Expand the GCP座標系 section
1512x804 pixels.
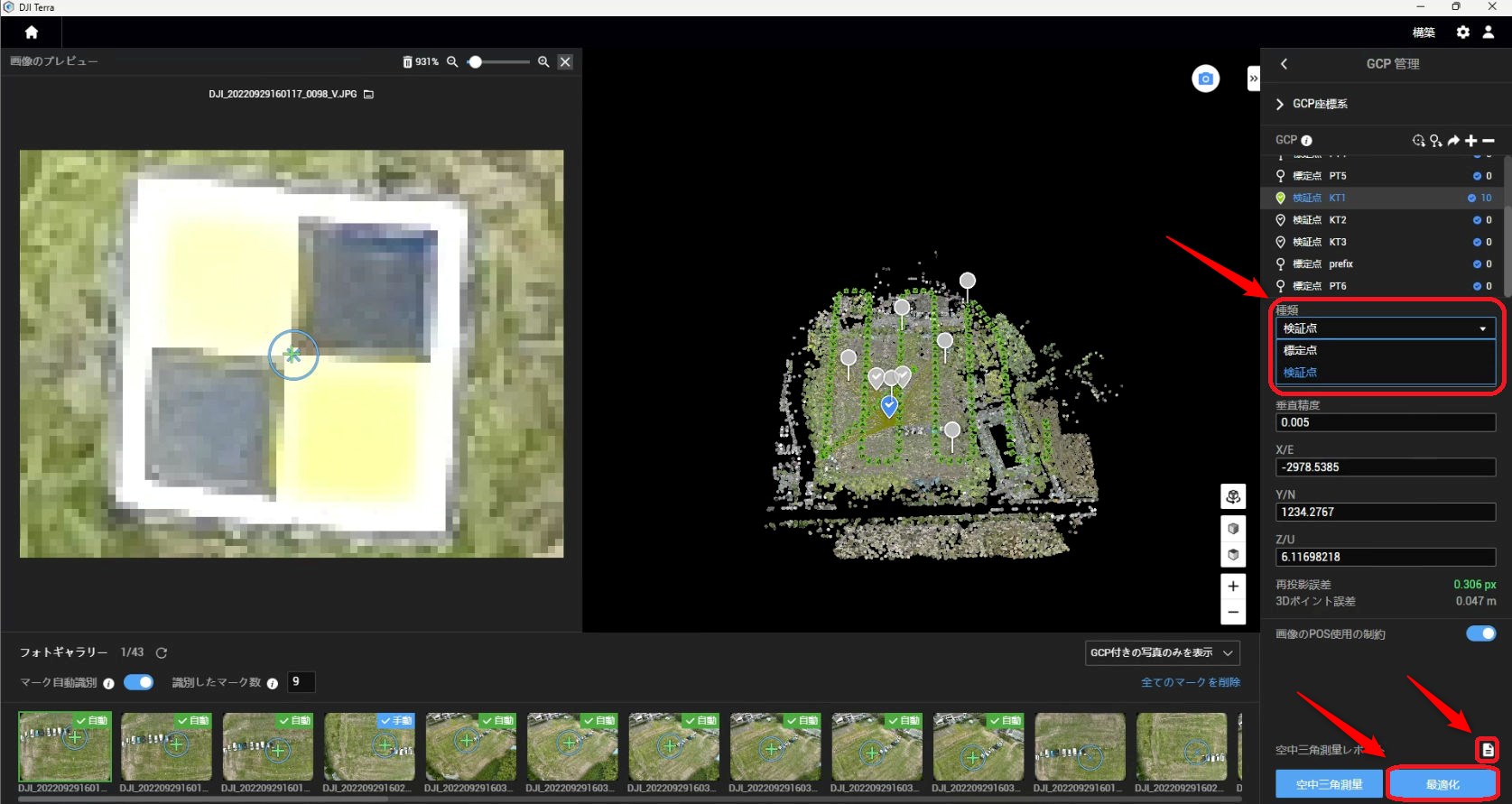pos(1280,104)
